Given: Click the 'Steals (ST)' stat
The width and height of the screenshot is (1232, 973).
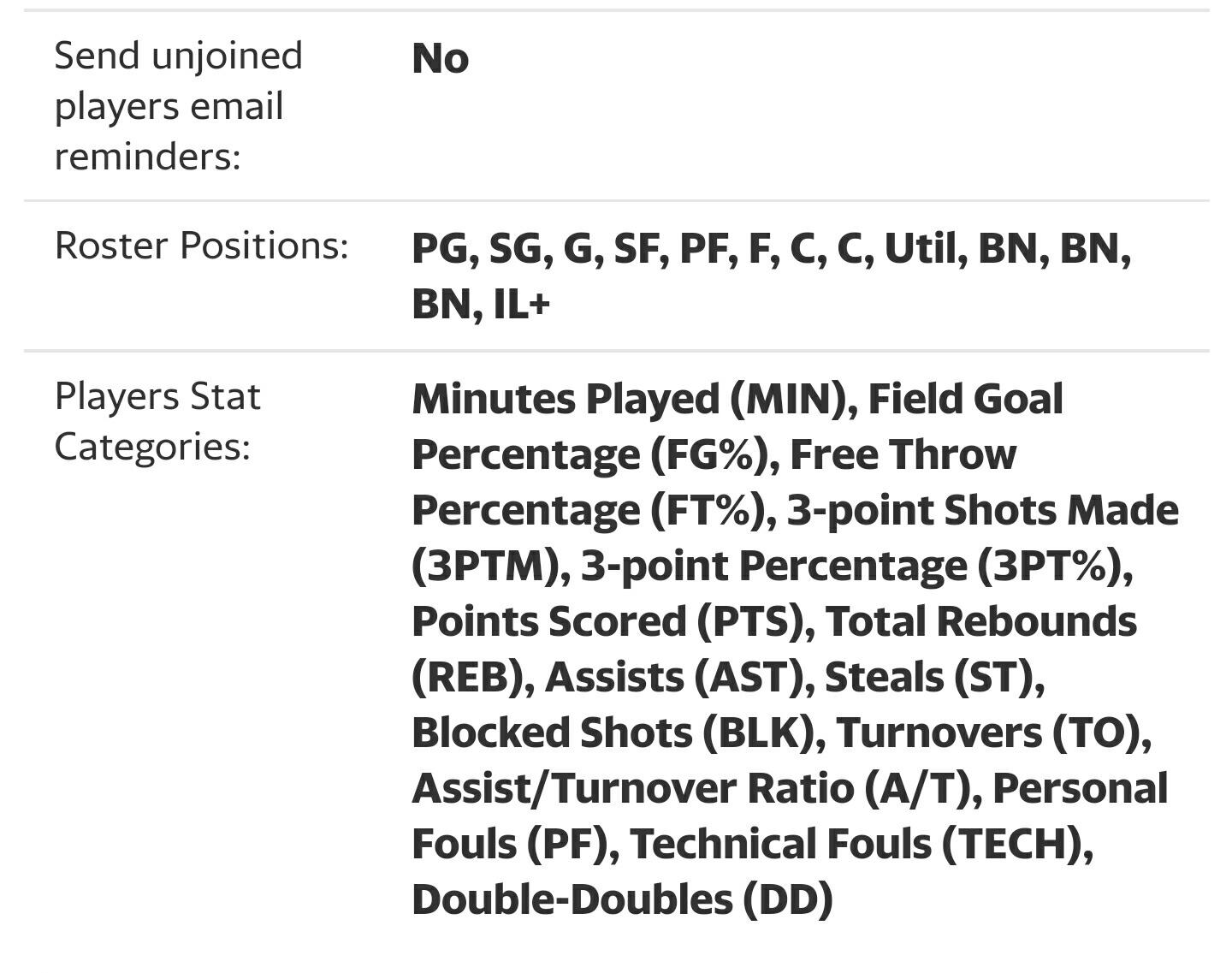Looking at the screenshot, I should coord(929,677).
